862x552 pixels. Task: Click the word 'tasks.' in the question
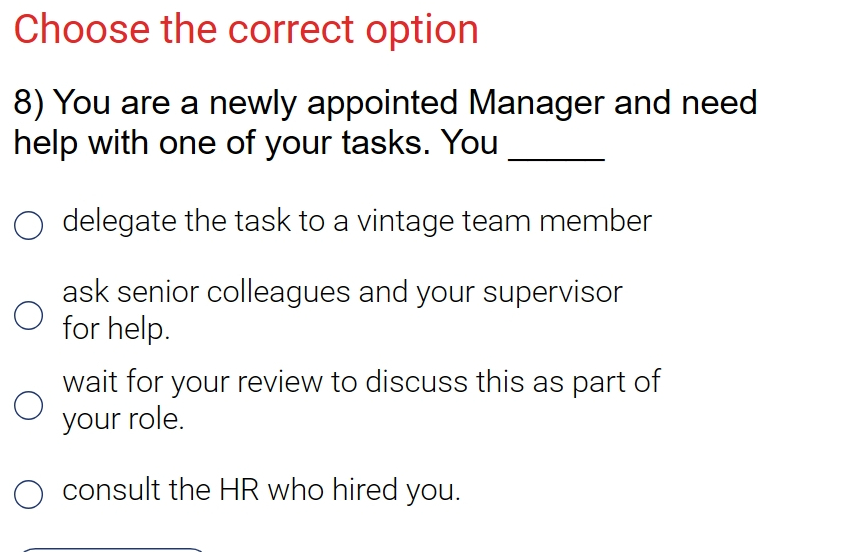tap(386, 143)
